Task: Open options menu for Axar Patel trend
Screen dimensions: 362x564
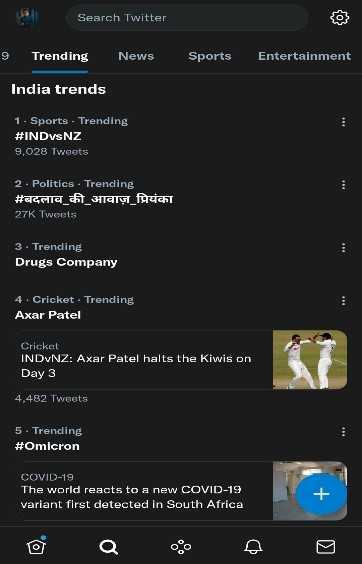Action: tap(343, 301)
